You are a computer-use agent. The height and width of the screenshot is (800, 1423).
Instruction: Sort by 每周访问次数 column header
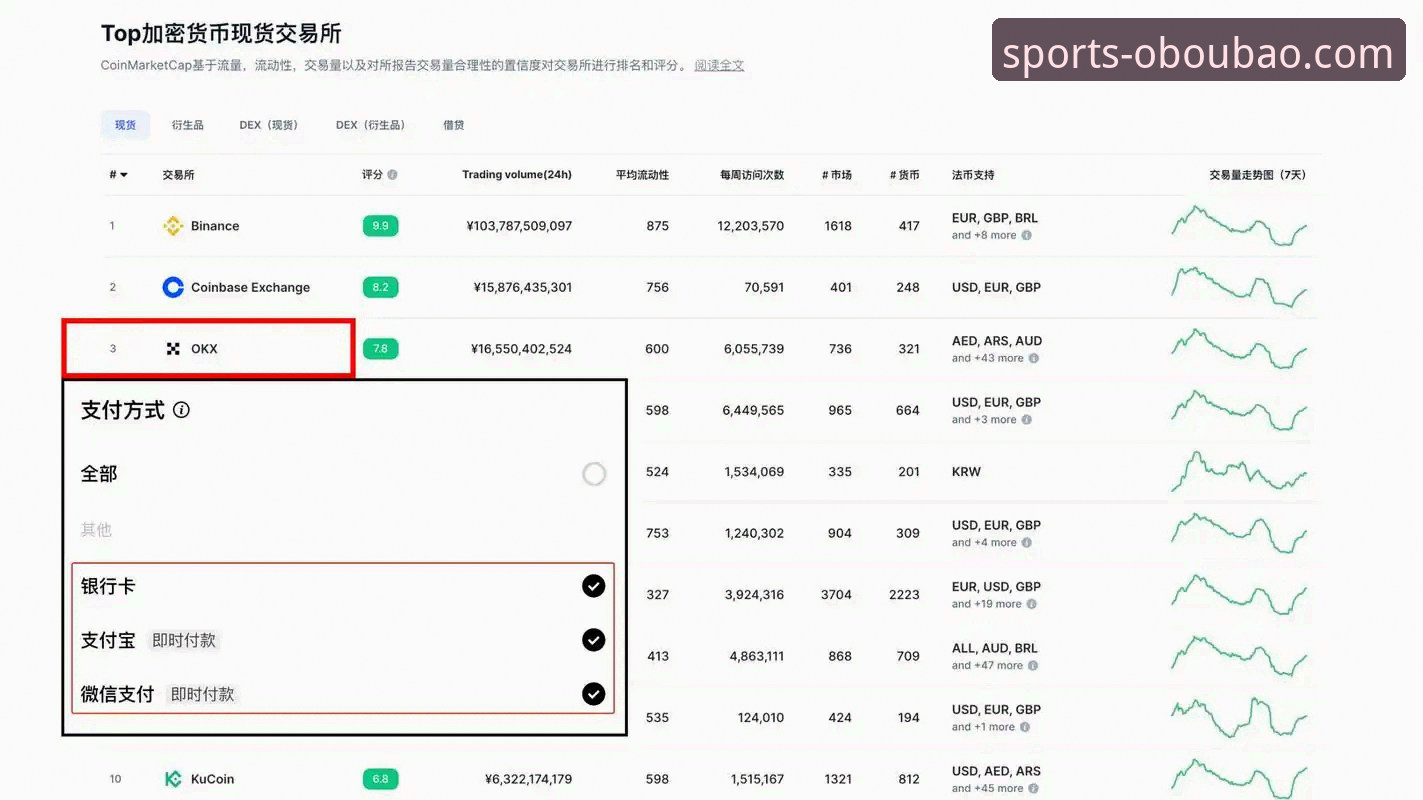coord(752,175)
